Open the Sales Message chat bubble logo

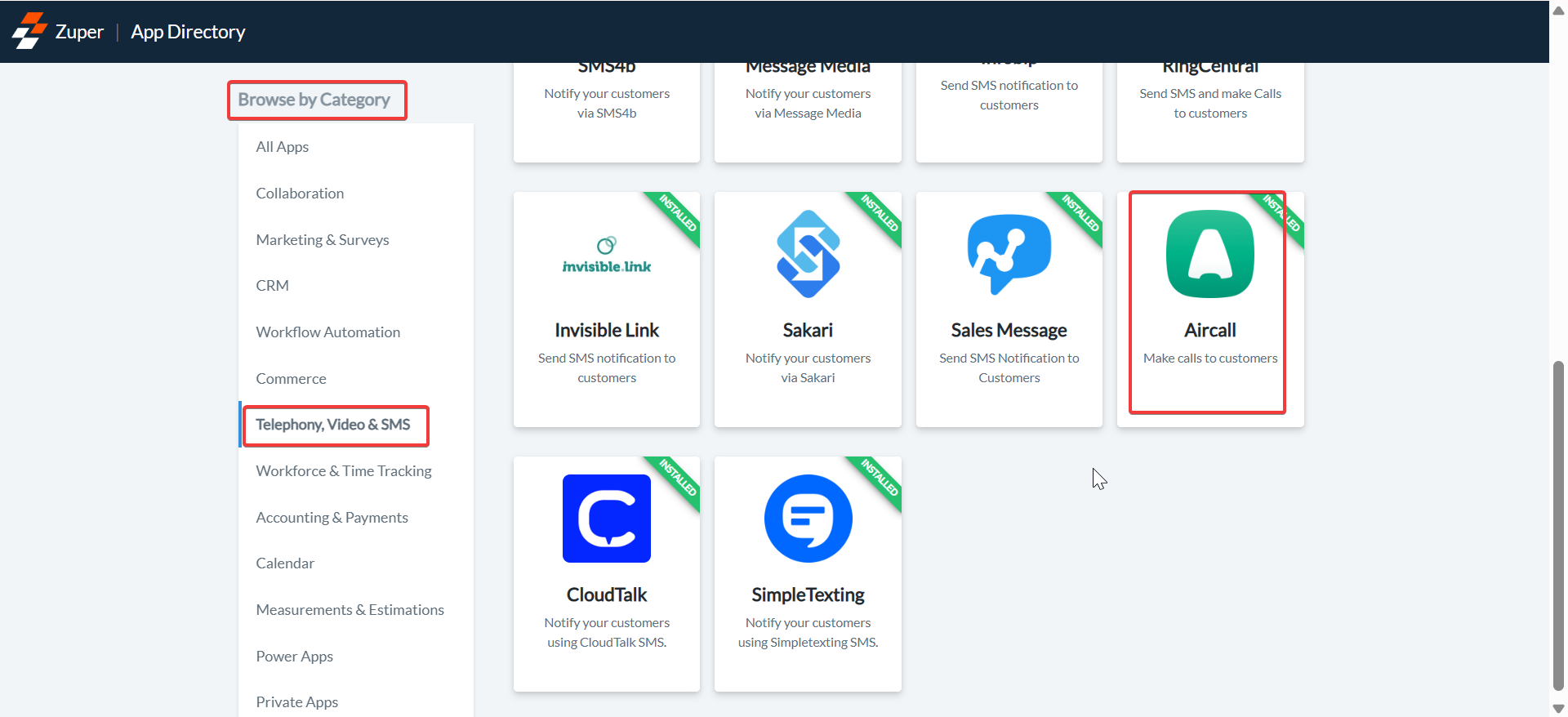[x=1009, y=254]
